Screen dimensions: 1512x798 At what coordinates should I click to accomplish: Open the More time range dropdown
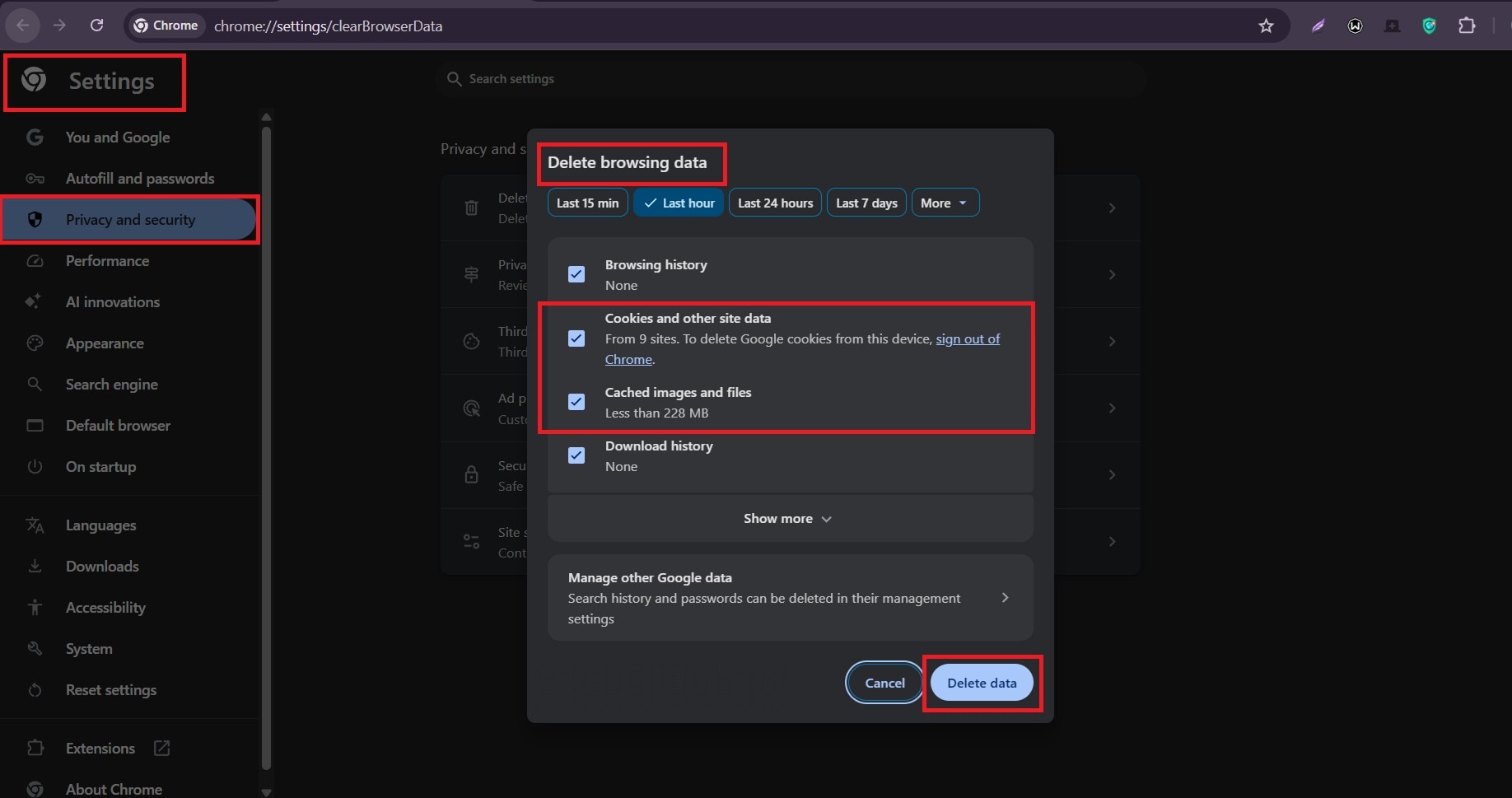pos(944,202)
